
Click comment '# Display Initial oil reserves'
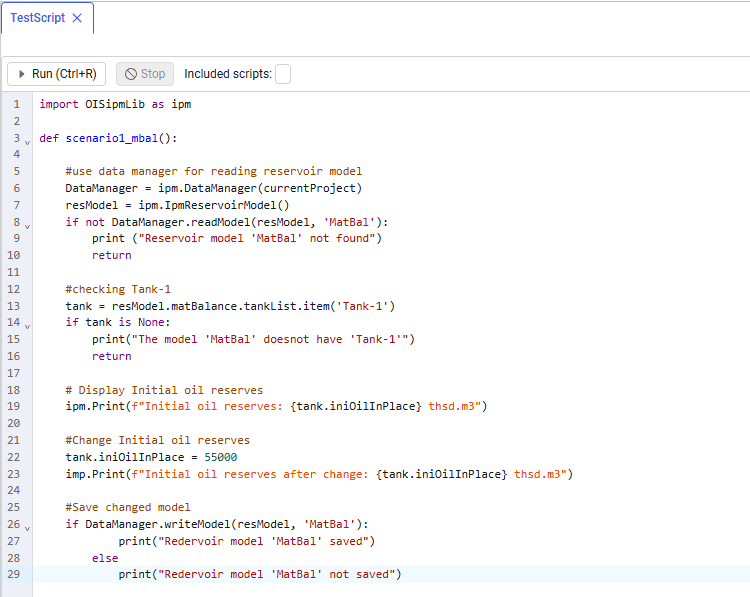click(165, 390)
